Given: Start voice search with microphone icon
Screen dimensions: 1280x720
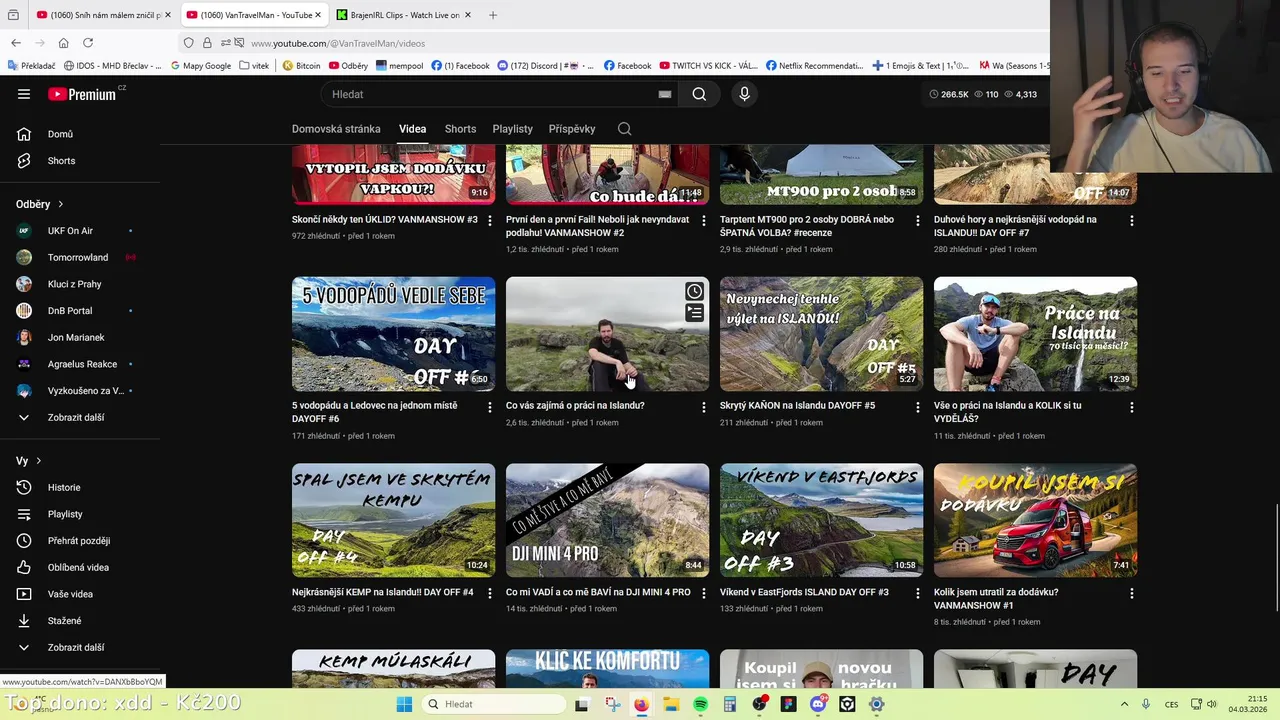Looking at the screenshot, I should click(744, 94).
